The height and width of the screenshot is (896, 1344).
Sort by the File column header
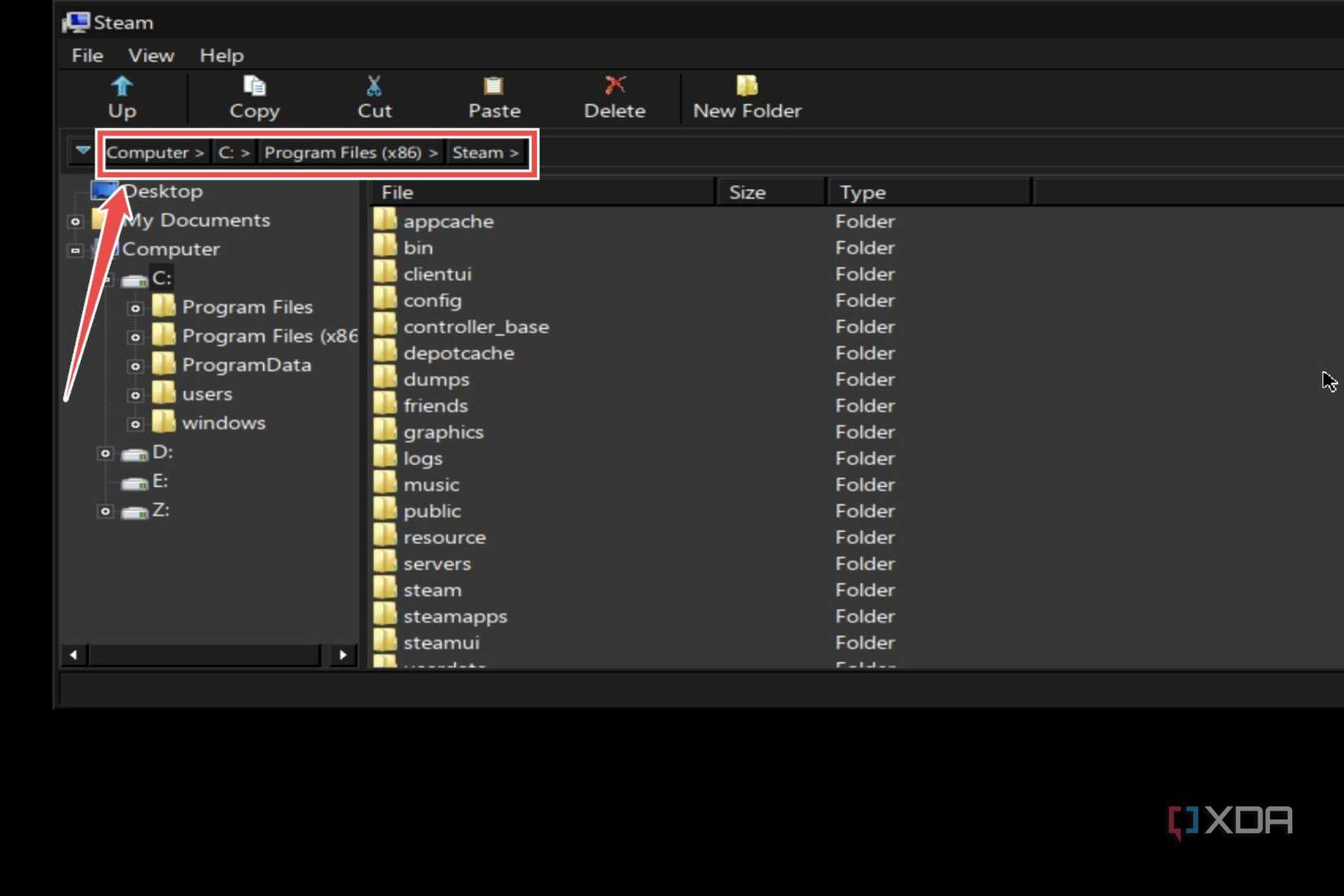point(542,192)
